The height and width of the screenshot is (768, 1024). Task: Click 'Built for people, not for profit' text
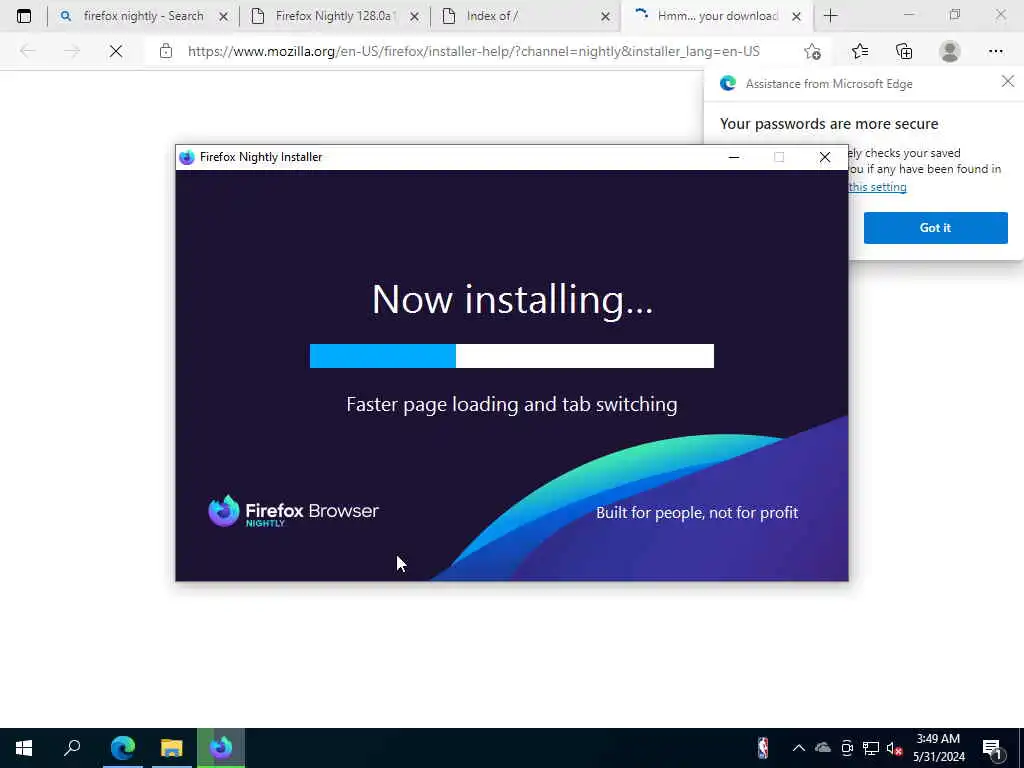697,513
